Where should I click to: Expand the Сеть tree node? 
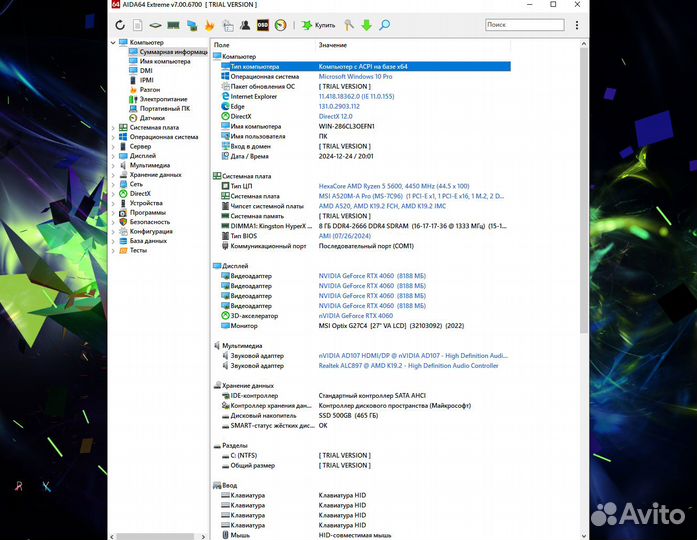click(113, 184)
